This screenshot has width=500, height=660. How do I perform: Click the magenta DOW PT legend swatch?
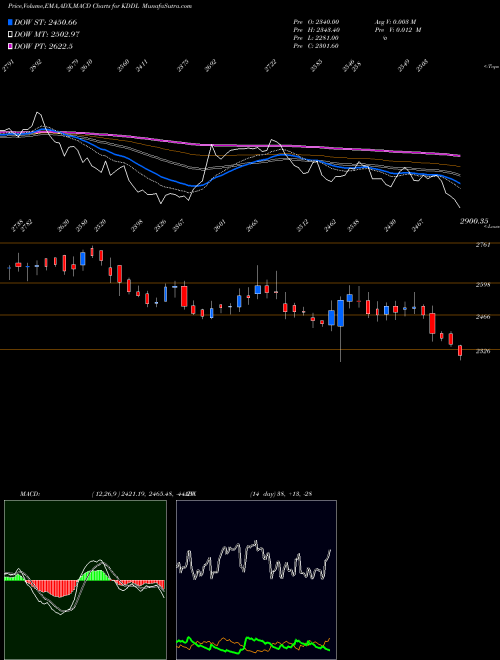tap(10, 46)
